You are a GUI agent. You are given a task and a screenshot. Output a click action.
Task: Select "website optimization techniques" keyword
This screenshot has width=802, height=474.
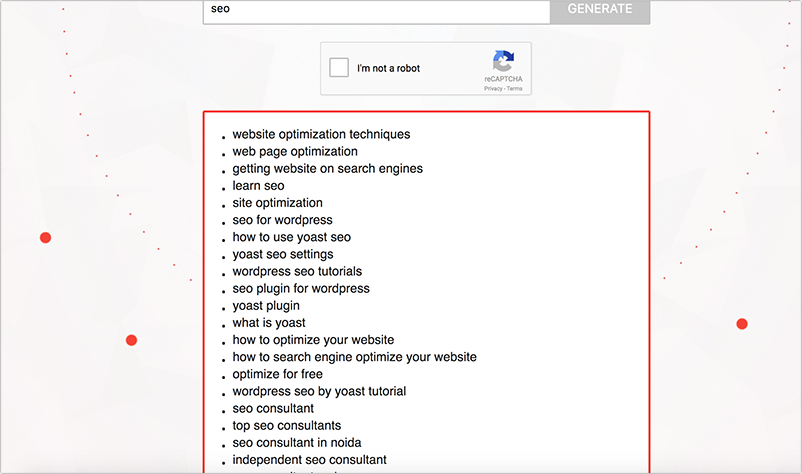[x=321, y=134]
